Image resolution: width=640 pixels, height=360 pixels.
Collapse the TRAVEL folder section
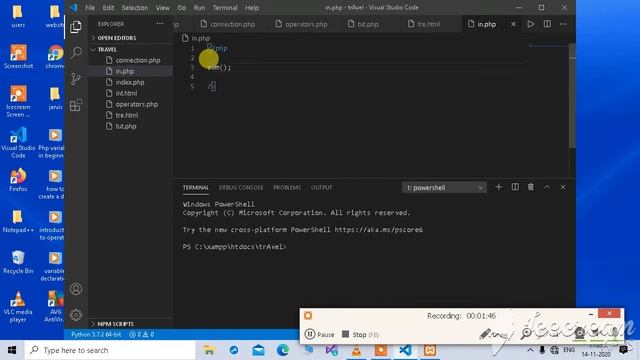tap(107, 49)
